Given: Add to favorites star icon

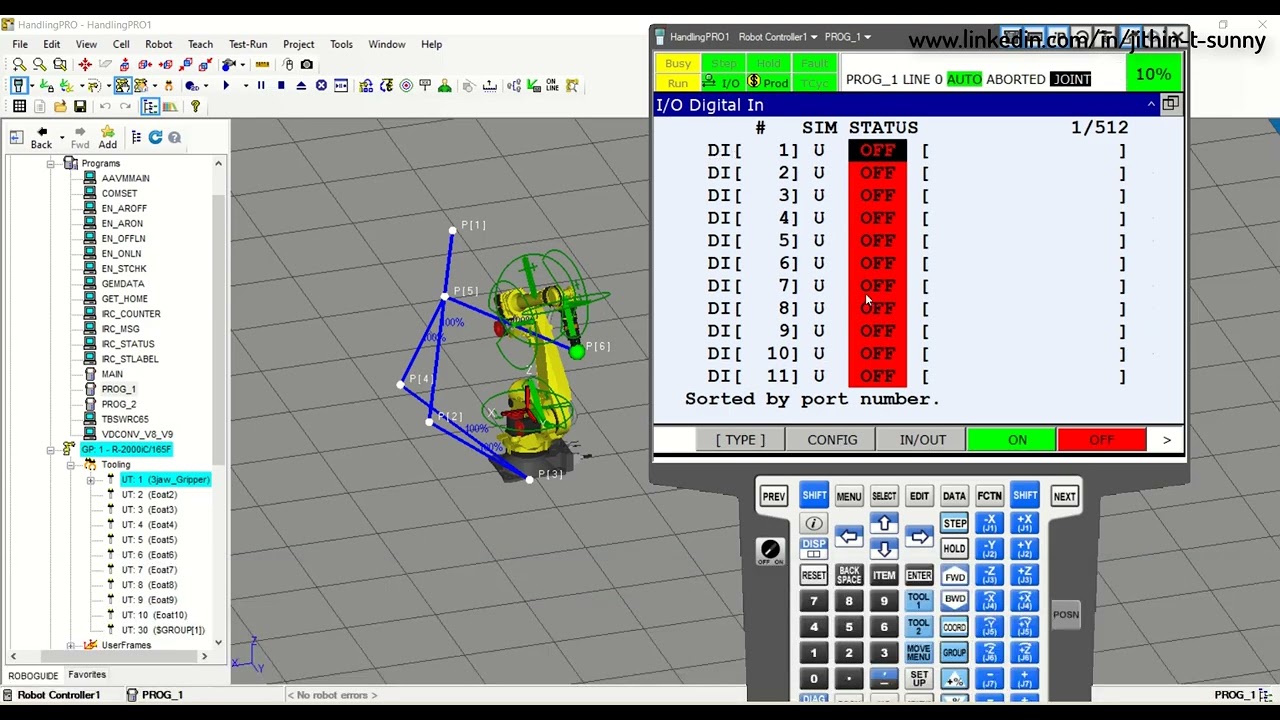Looking at the screenshot, I should (107, 137).
